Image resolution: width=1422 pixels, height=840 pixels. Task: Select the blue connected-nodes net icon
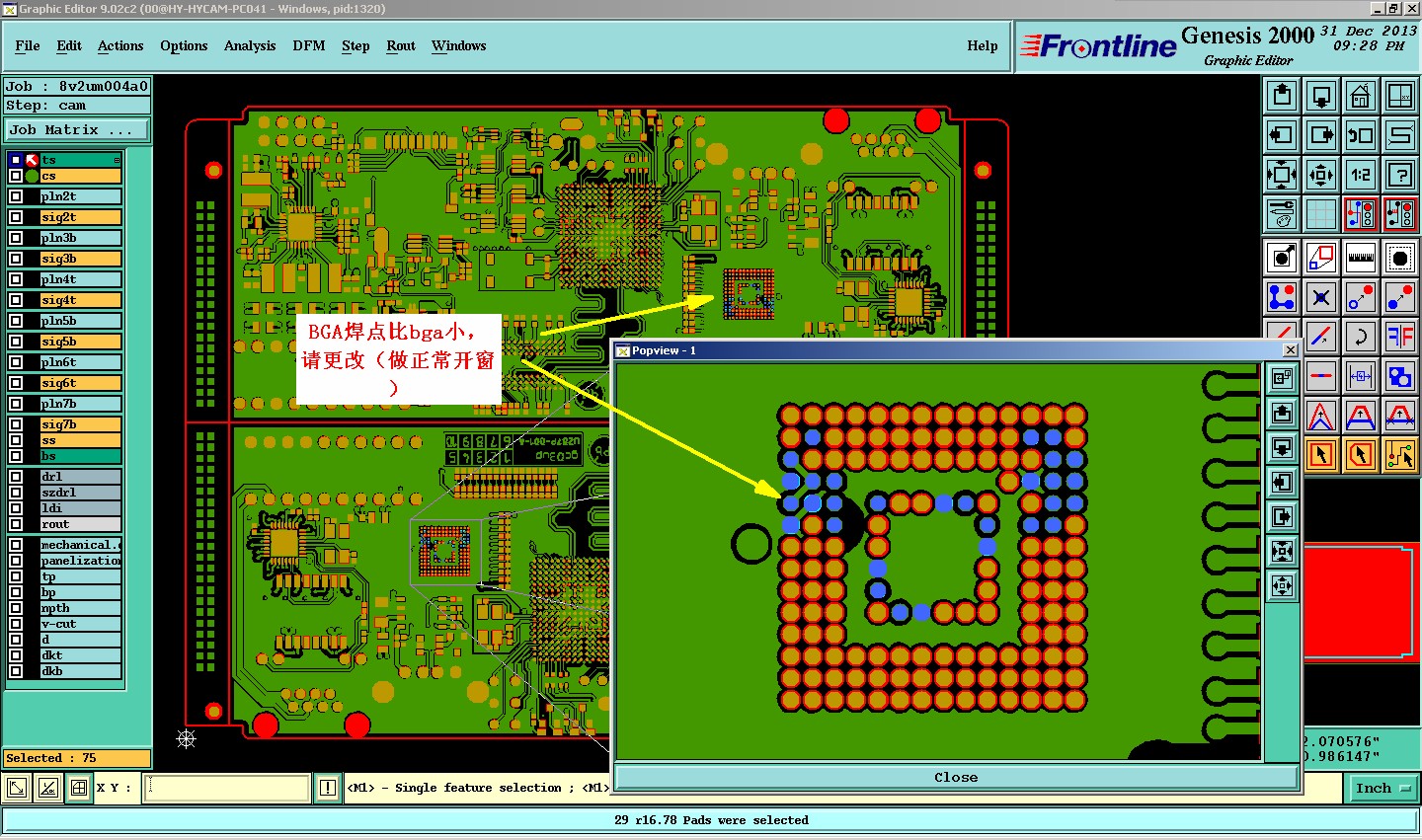1282,297
